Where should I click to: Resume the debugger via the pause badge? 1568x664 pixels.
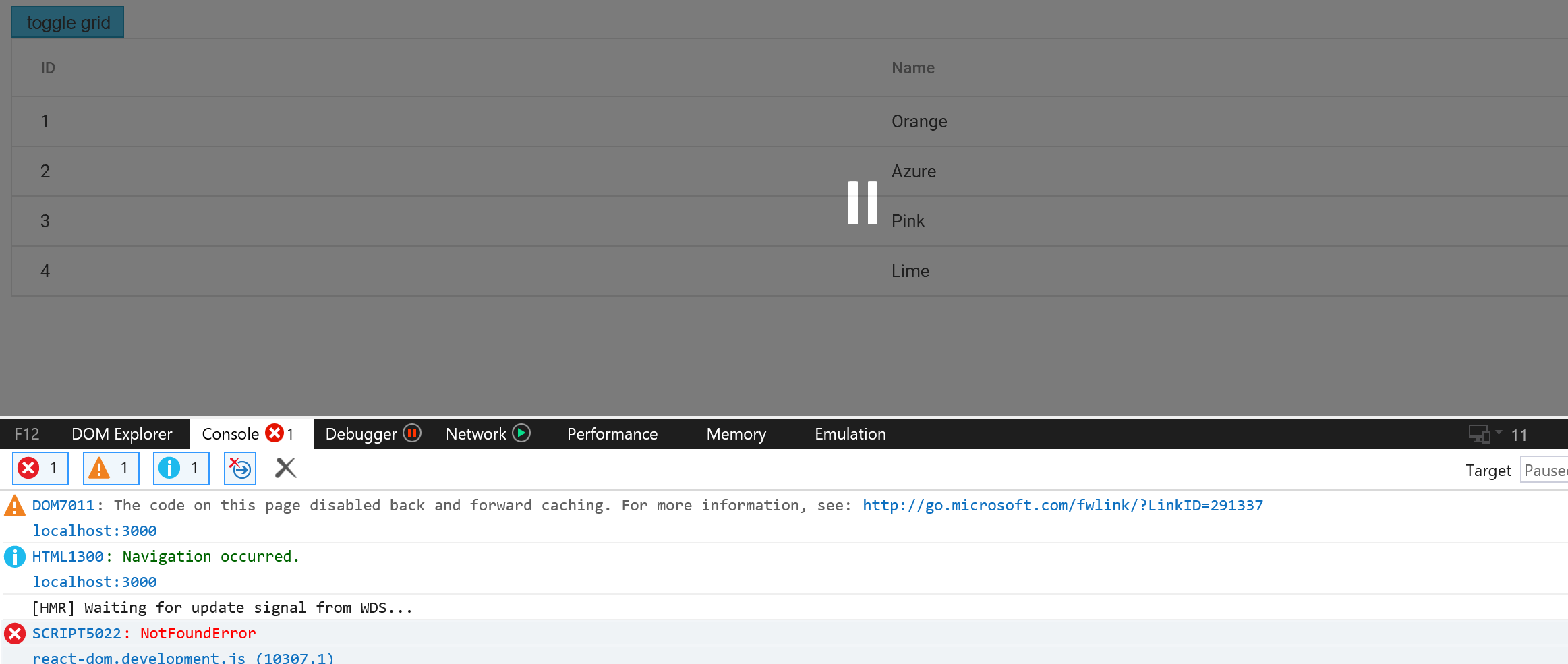(x=413, y=434)
